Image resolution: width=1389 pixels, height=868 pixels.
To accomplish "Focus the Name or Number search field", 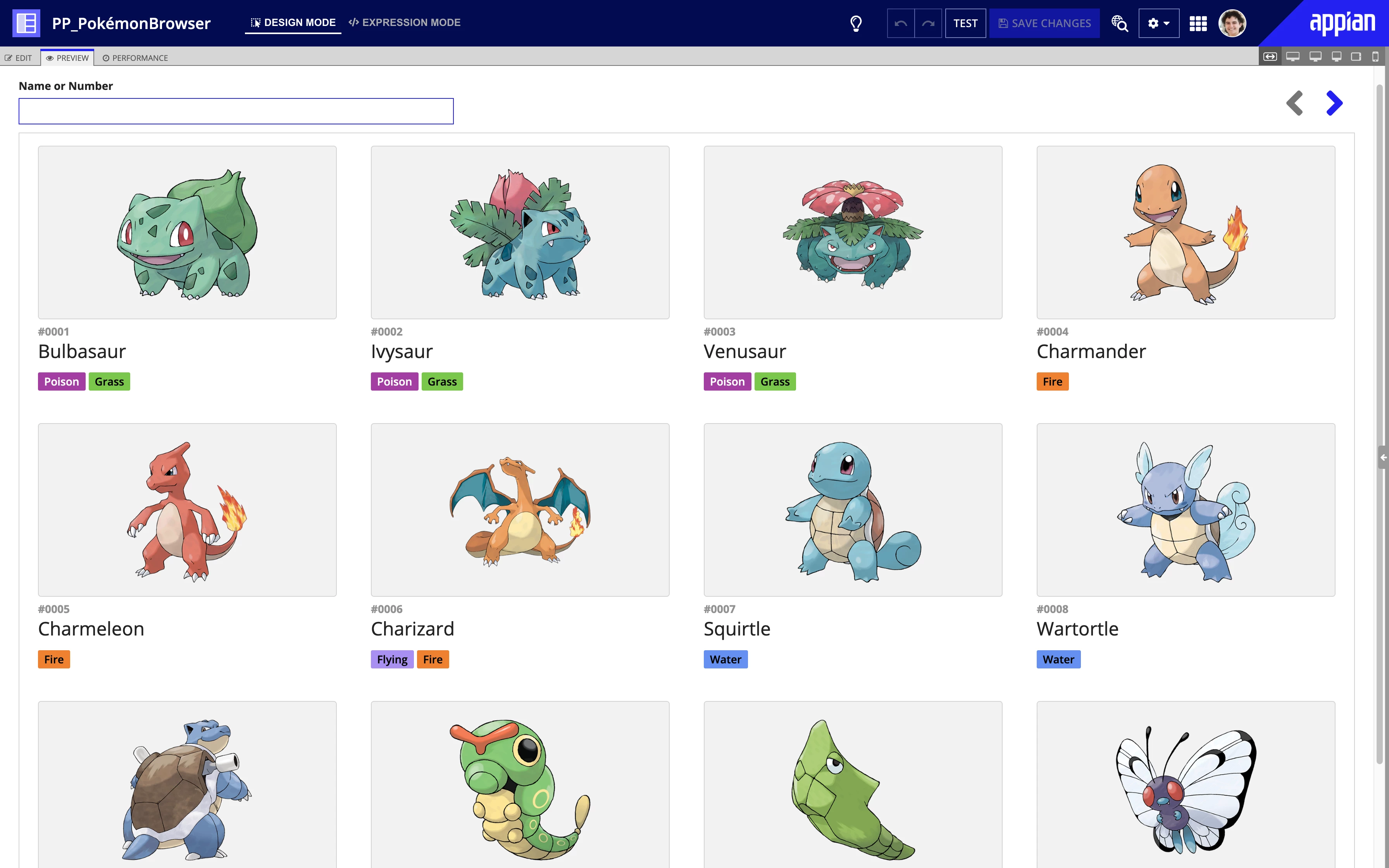I will [236, 111].
